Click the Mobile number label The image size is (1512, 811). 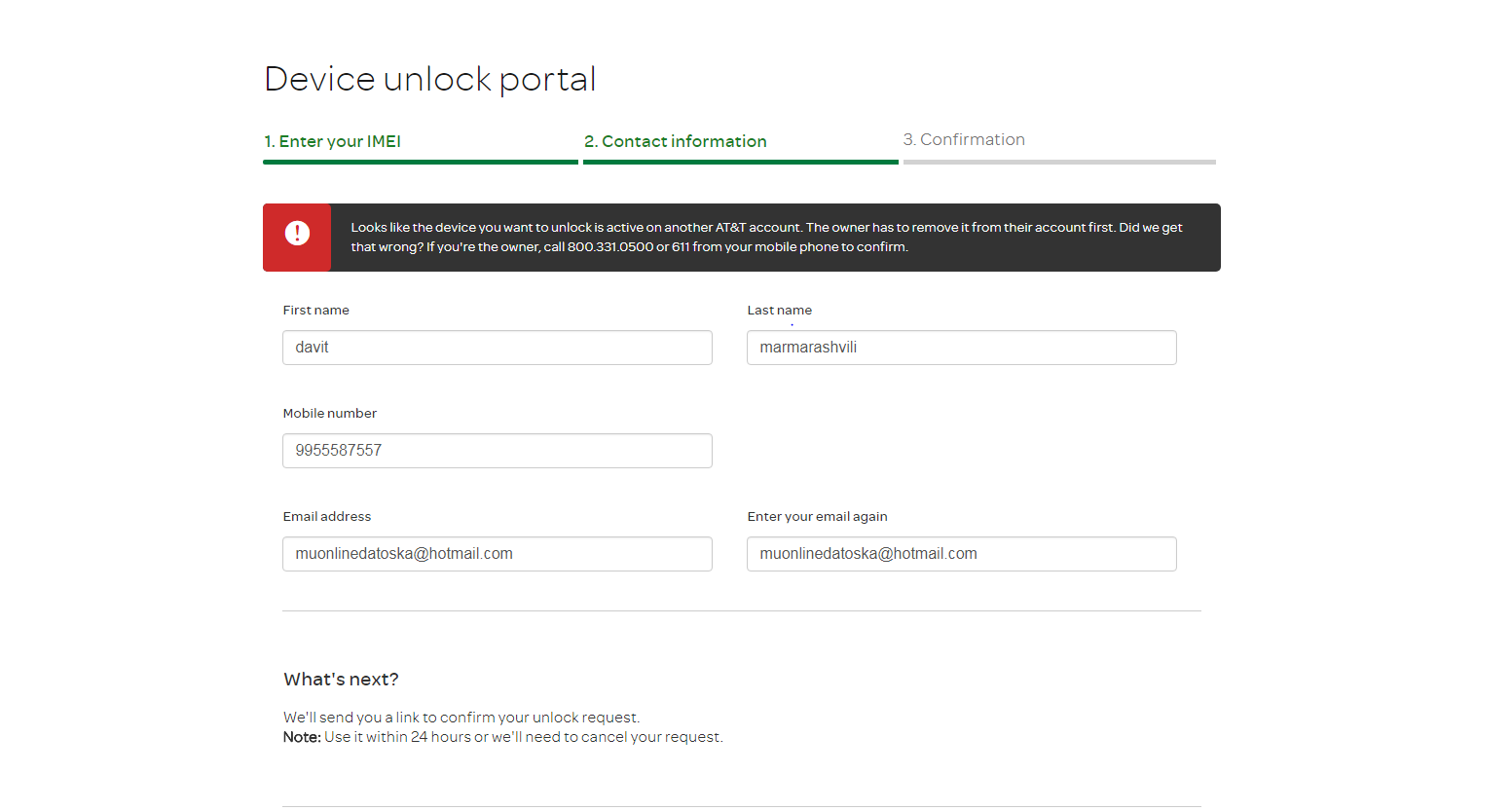coord(329,414)
